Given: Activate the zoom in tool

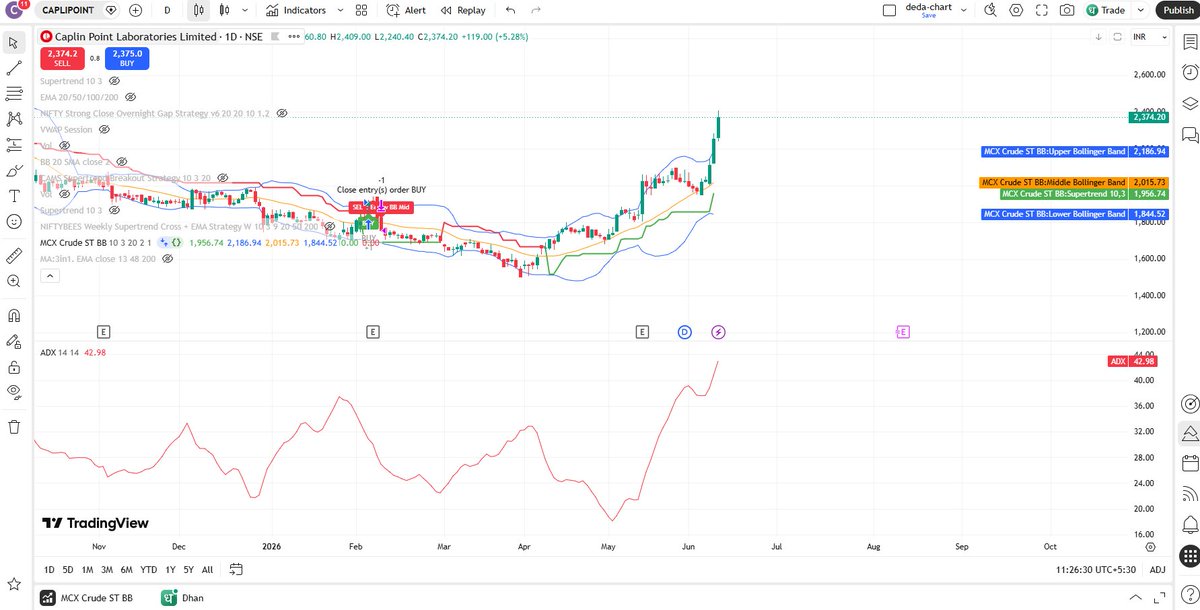Looking at the screenshot, I should (14, 282).
